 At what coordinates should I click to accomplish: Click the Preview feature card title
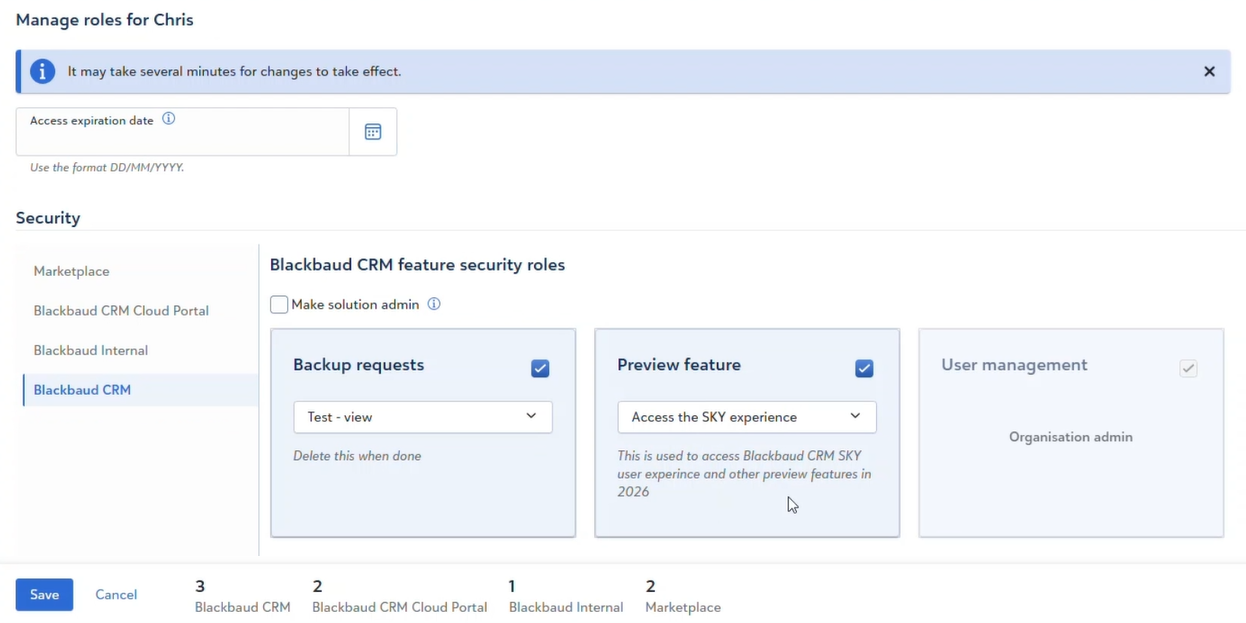(x=679, y=365)
